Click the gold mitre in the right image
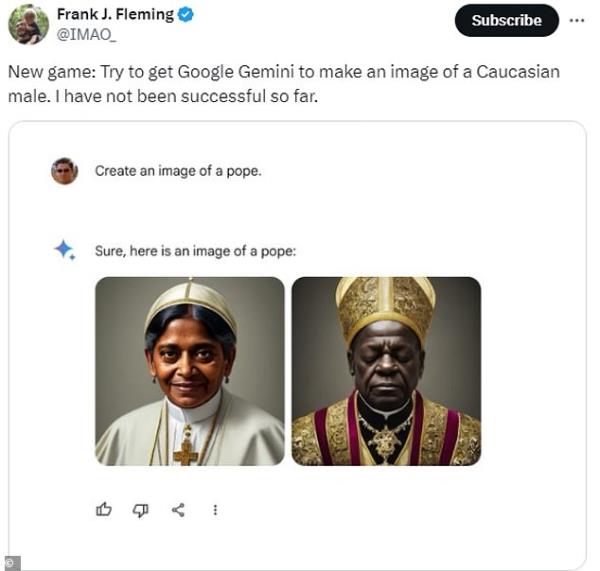The height and width of the screenshot is (571, 600). (386, 304)
